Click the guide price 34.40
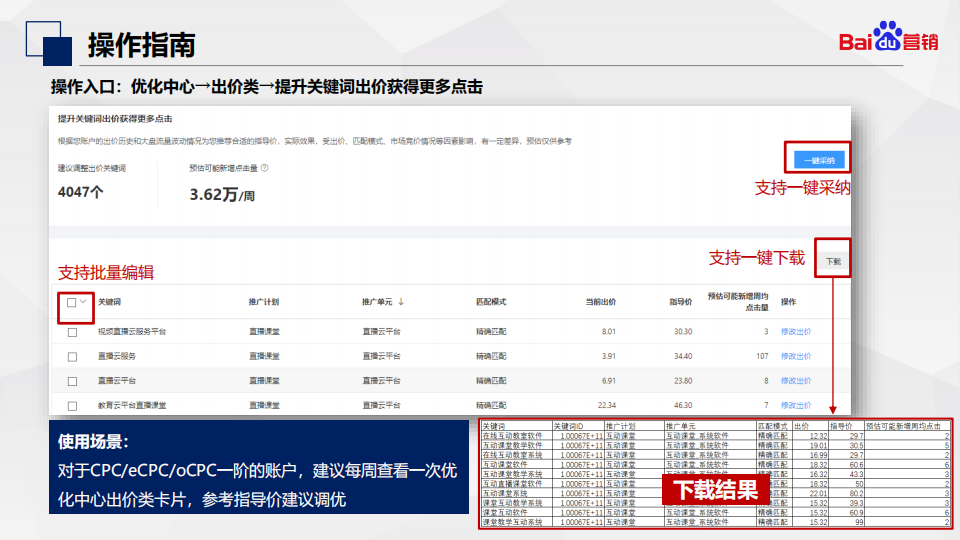 click(x=683, y=356)
